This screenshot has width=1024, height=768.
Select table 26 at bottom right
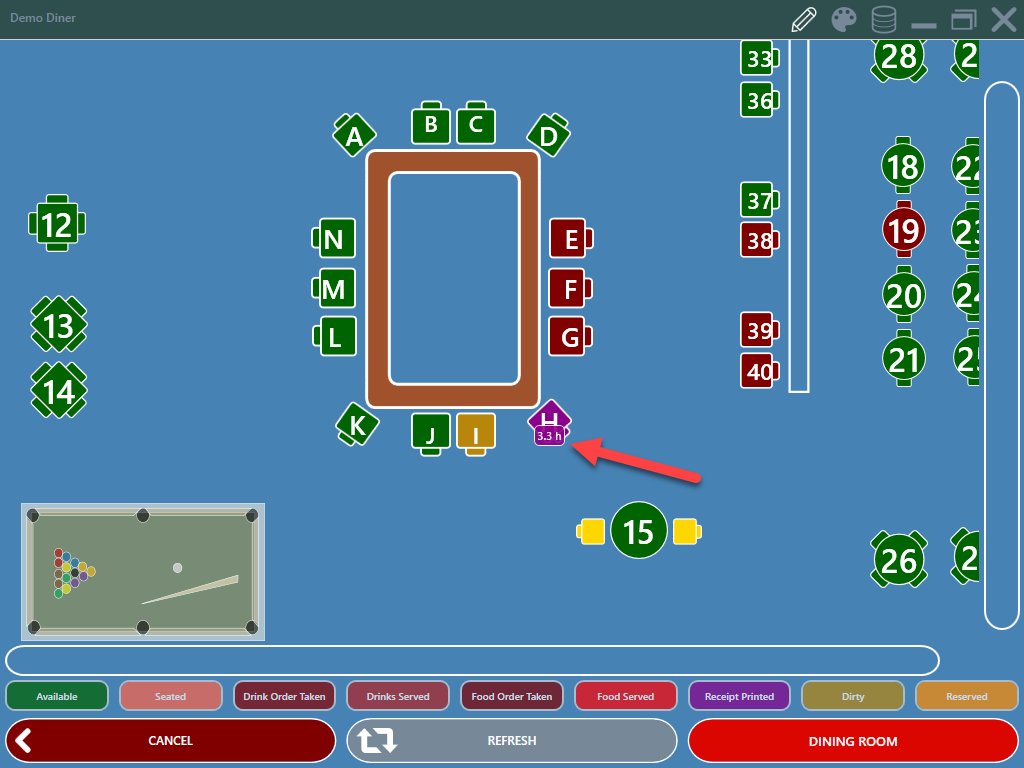coord(899,561)
